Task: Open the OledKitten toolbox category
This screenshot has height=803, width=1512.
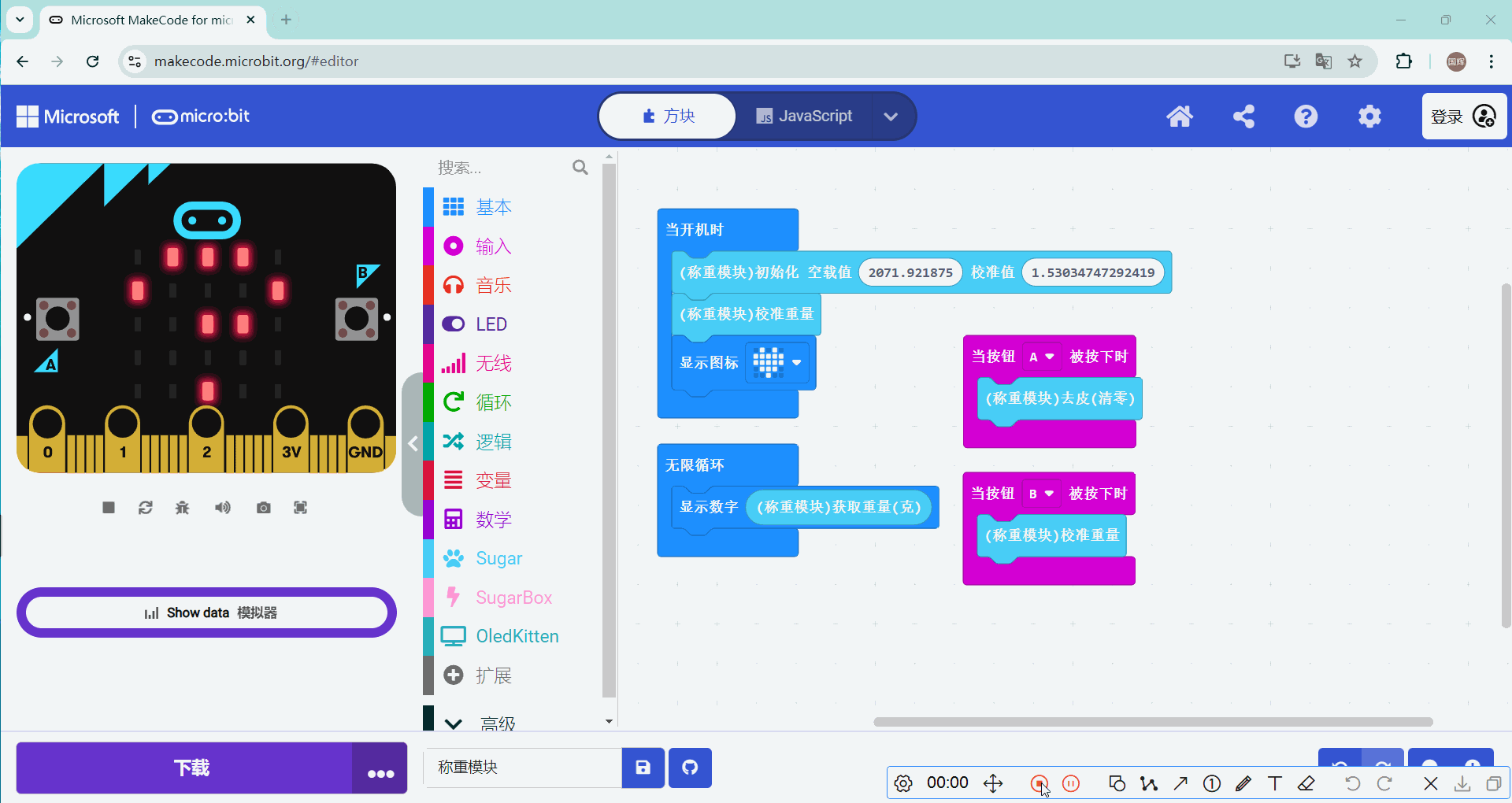Action: pyautogui.click(x=513, y=636)
